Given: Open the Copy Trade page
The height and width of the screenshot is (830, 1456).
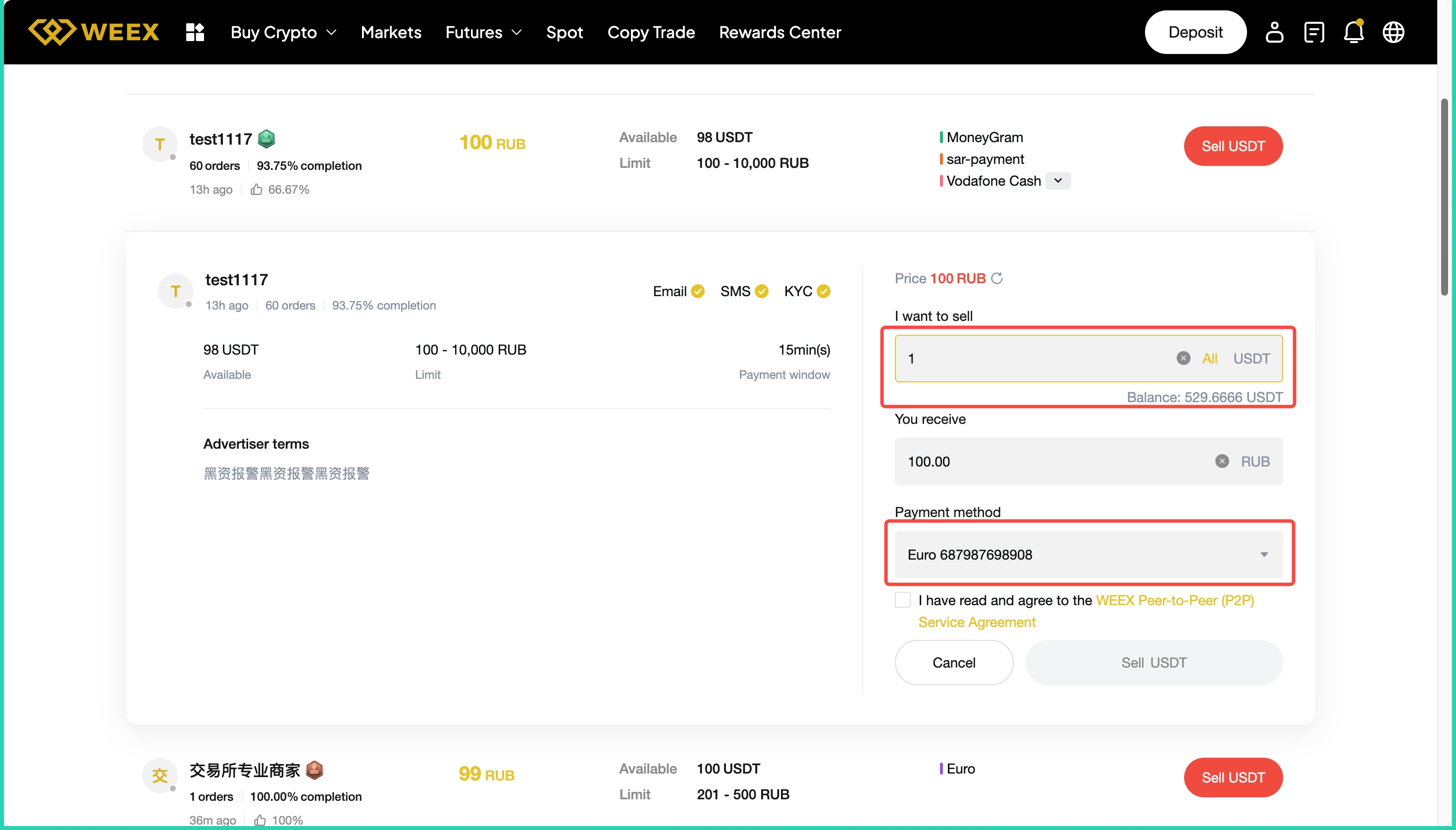Looking at the screenshot, I should (651, 32).
